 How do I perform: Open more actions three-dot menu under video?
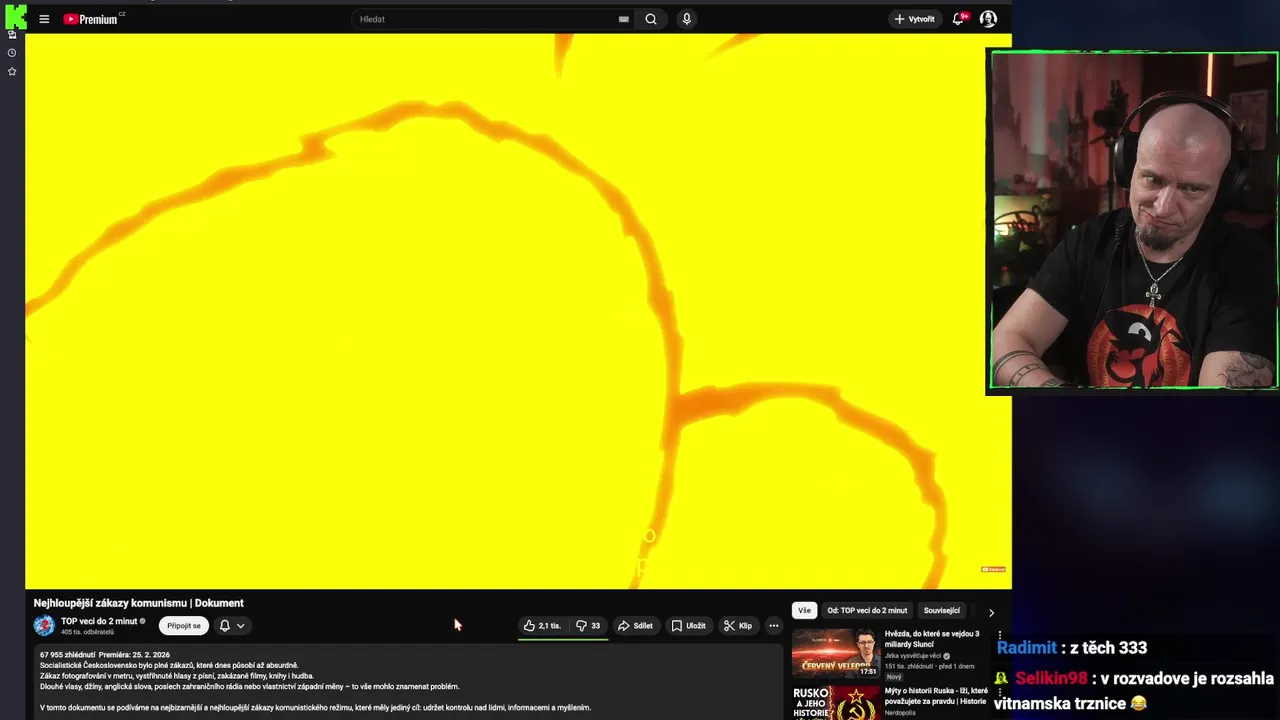pos(774,626)
